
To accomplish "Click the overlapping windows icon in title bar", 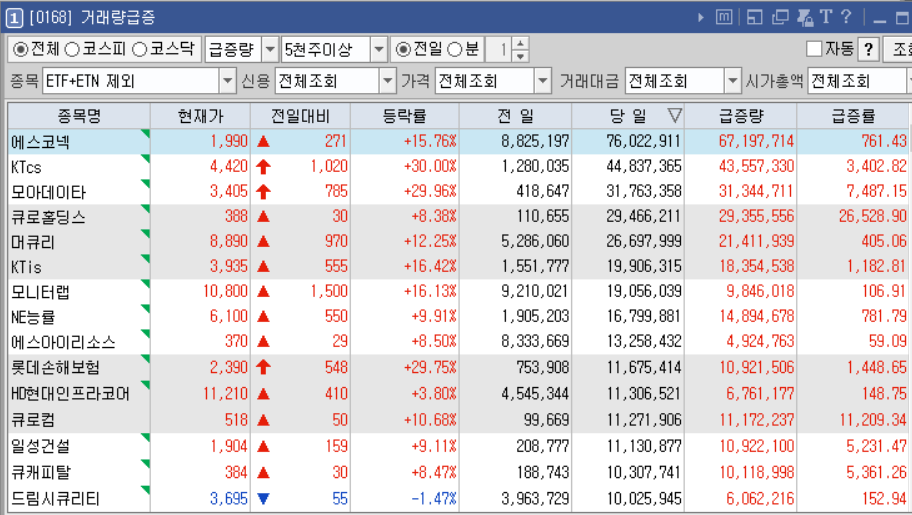I will [780, 17].
